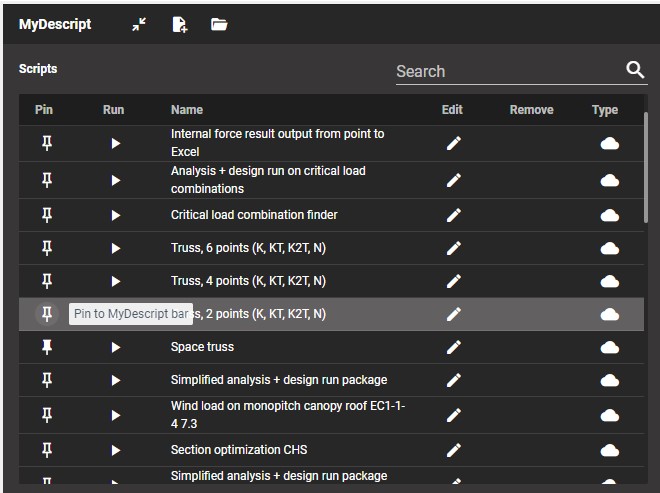Click the Scripts section label

coord(38,69)
